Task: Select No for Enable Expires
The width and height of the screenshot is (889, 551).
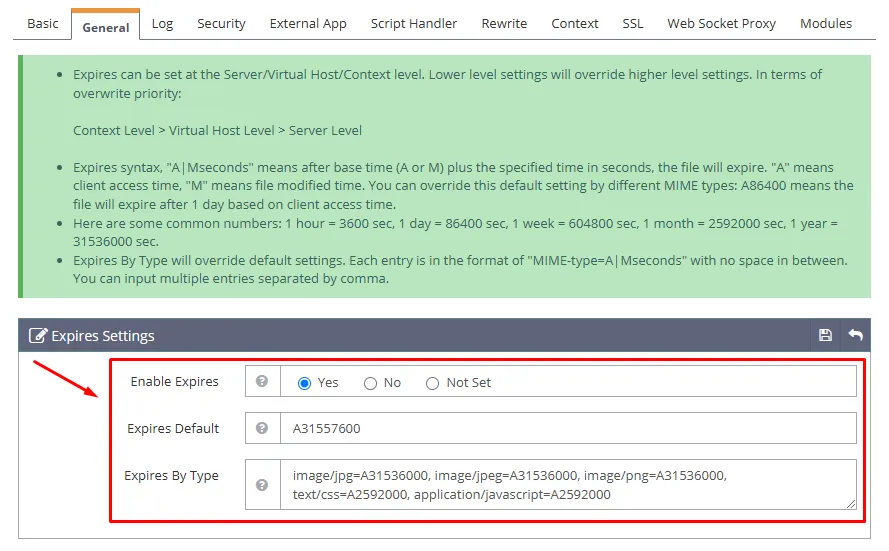Action: (x=370, y=383)
